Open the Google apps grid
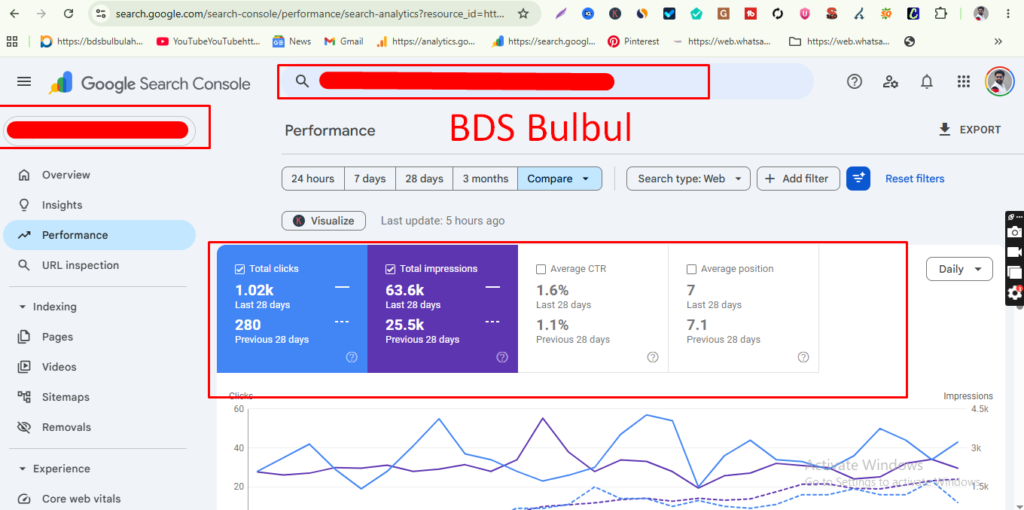1024x510 pixels. click(963, 82)
